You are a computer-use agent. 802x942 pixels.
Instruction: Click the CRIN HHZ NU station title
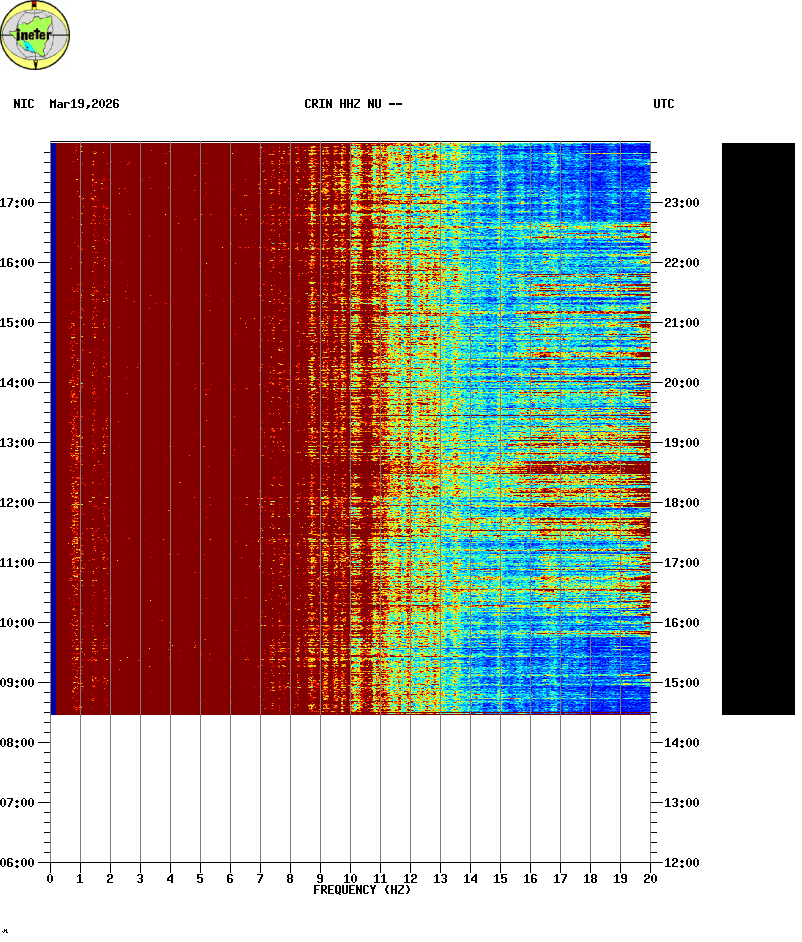pos(353,104)
